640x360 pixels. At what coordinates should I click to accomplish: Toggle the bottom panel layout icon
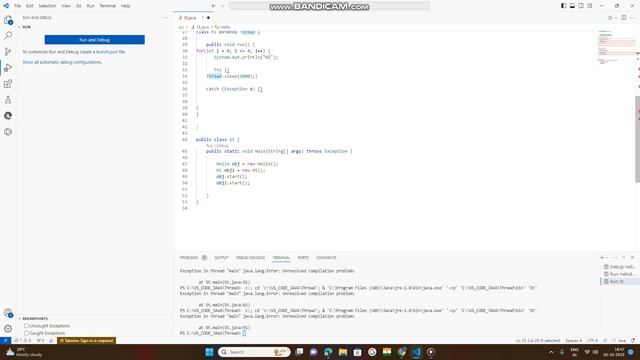(x=572, y=6)
